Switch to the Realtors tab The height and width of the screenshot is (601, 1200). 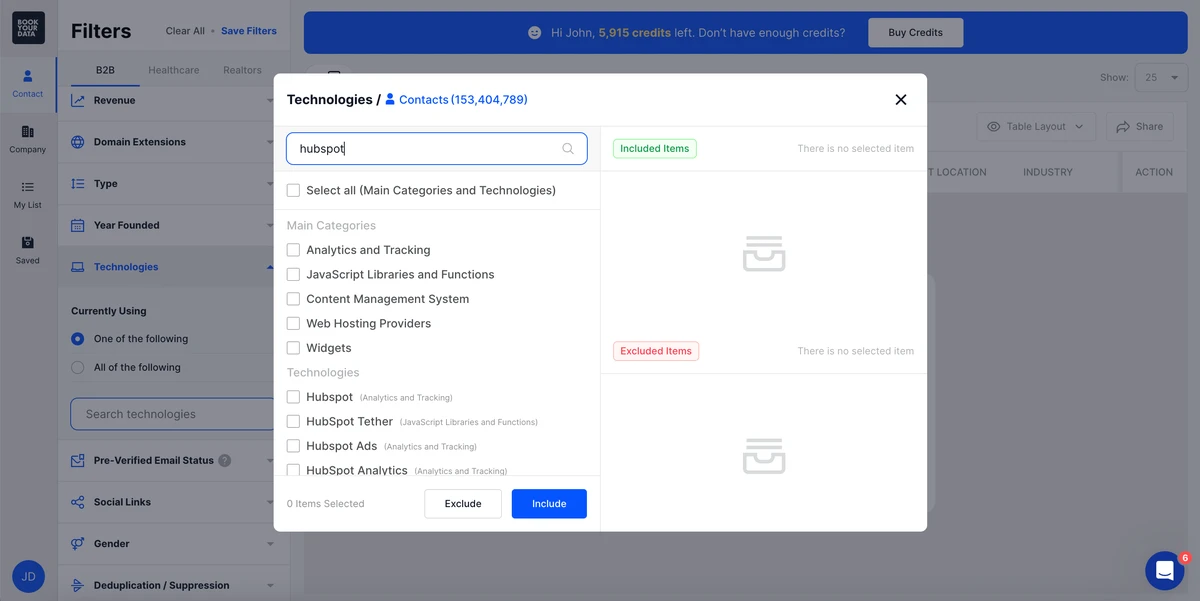coord(242,70)
